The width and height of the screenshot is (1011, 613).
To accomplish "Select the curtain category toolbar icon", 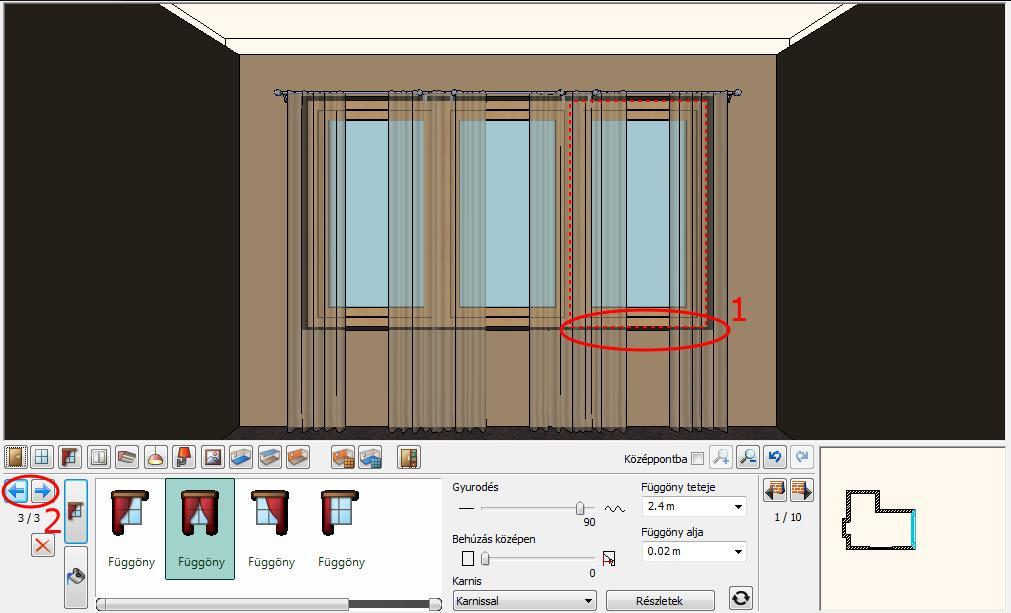I will click(70, 458).
